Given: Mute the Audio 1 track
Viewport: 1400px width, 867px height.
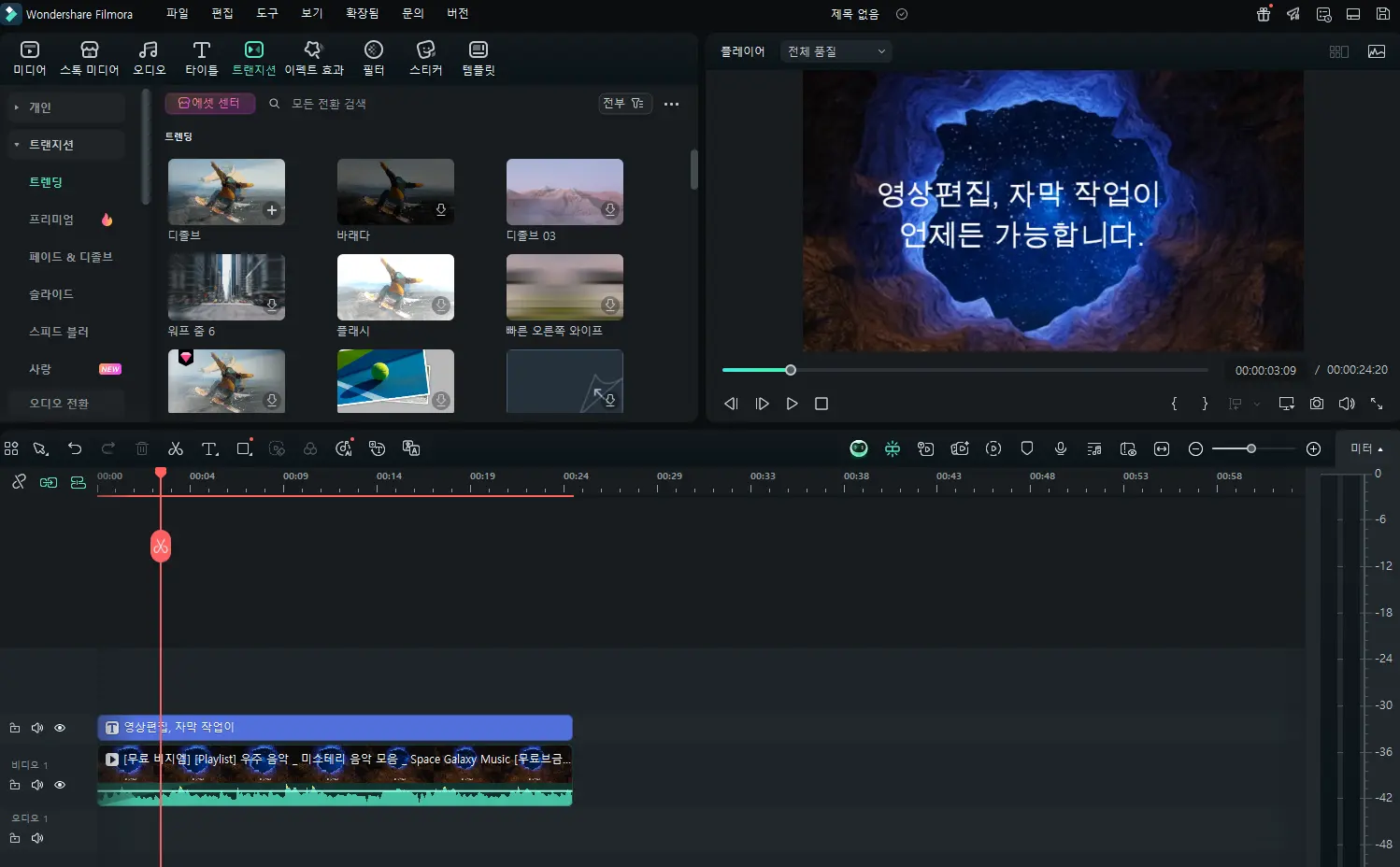Looking at the screenshot, I should [37, 838].
